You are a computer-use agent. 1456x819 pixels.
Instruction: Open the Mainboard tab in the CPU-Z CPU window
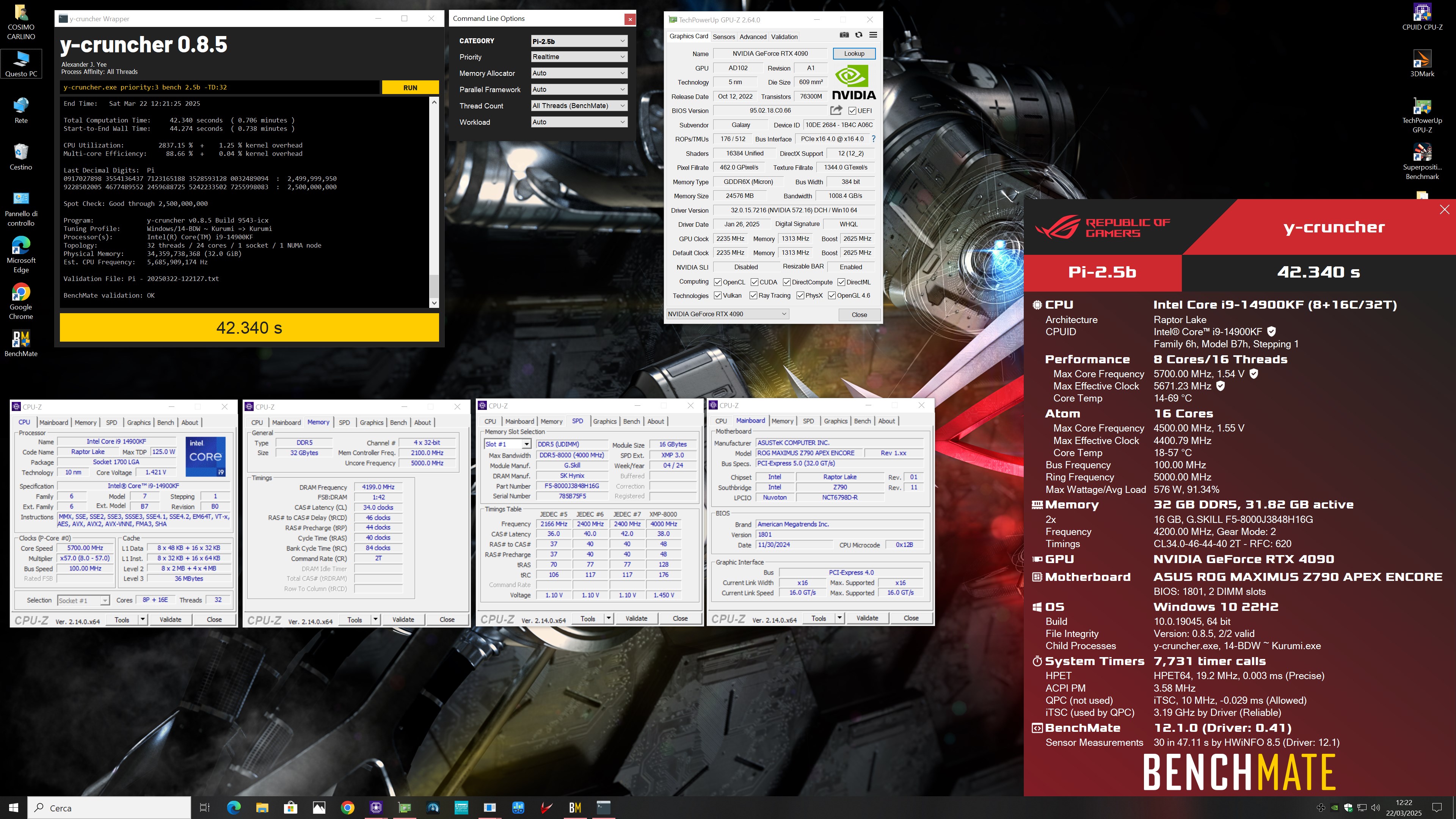54,422
